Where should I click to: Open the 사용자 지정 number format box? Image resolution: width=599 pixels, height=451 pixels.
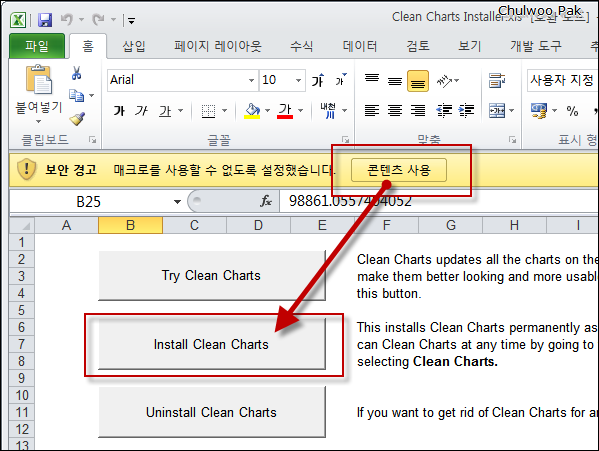pos(562,80)
